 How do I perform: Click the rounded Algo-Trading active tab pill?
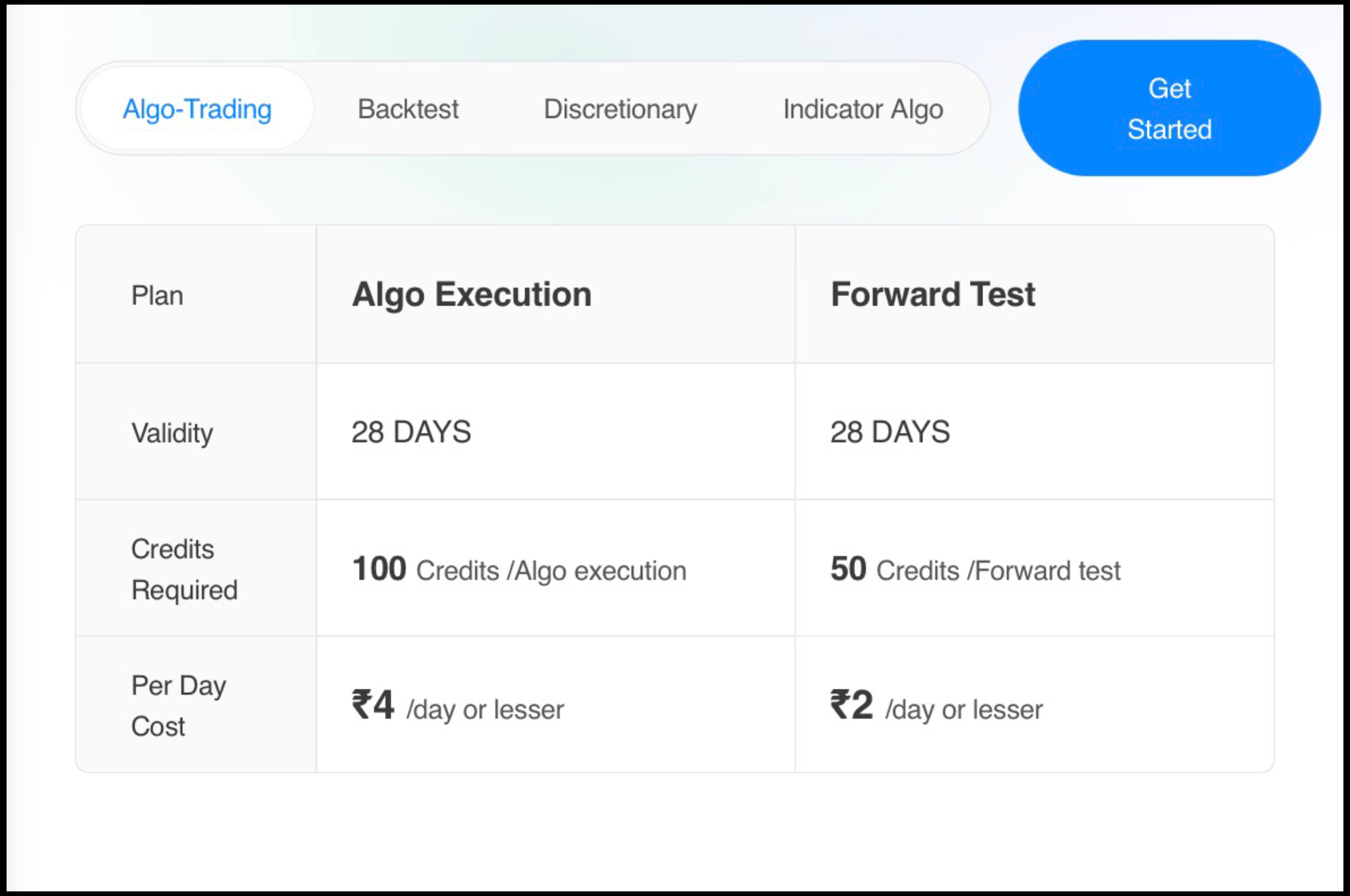[195, 109]
